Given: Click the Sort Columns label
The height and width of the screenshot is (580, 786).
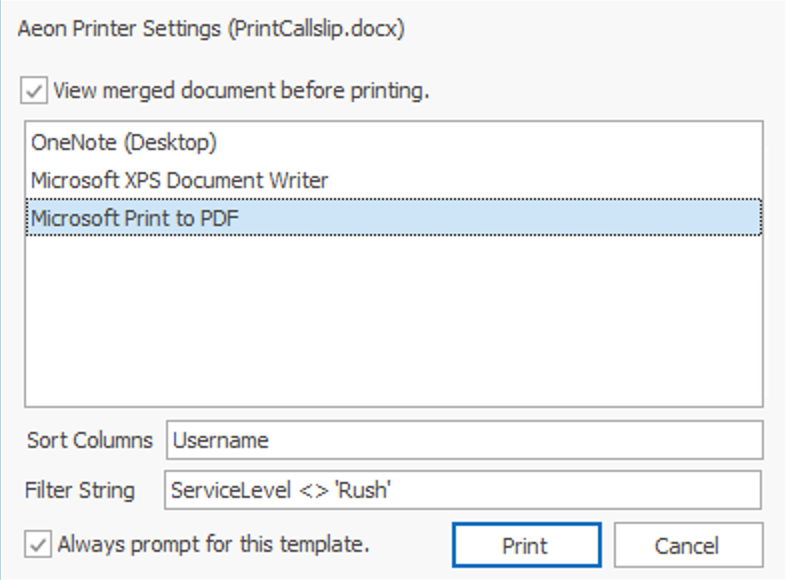Looking at the screenshot, I should point(90,440).
